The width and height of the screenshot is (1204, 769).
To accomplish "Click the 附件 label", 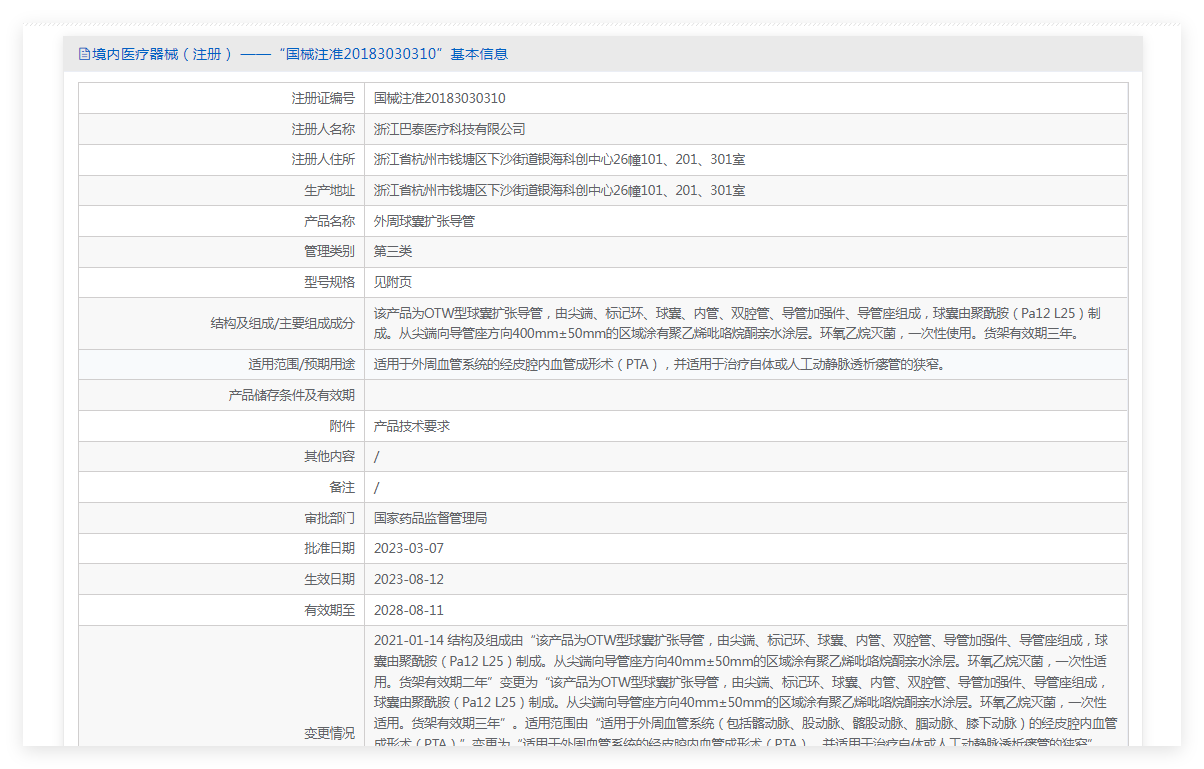I will pos(342,426).
